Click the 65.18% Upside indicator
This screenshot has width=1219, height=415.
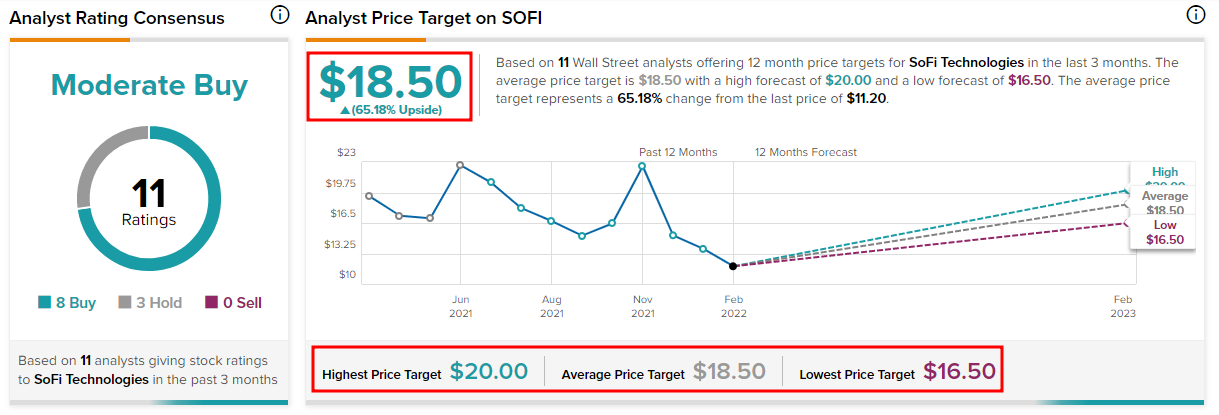point(391,110)
